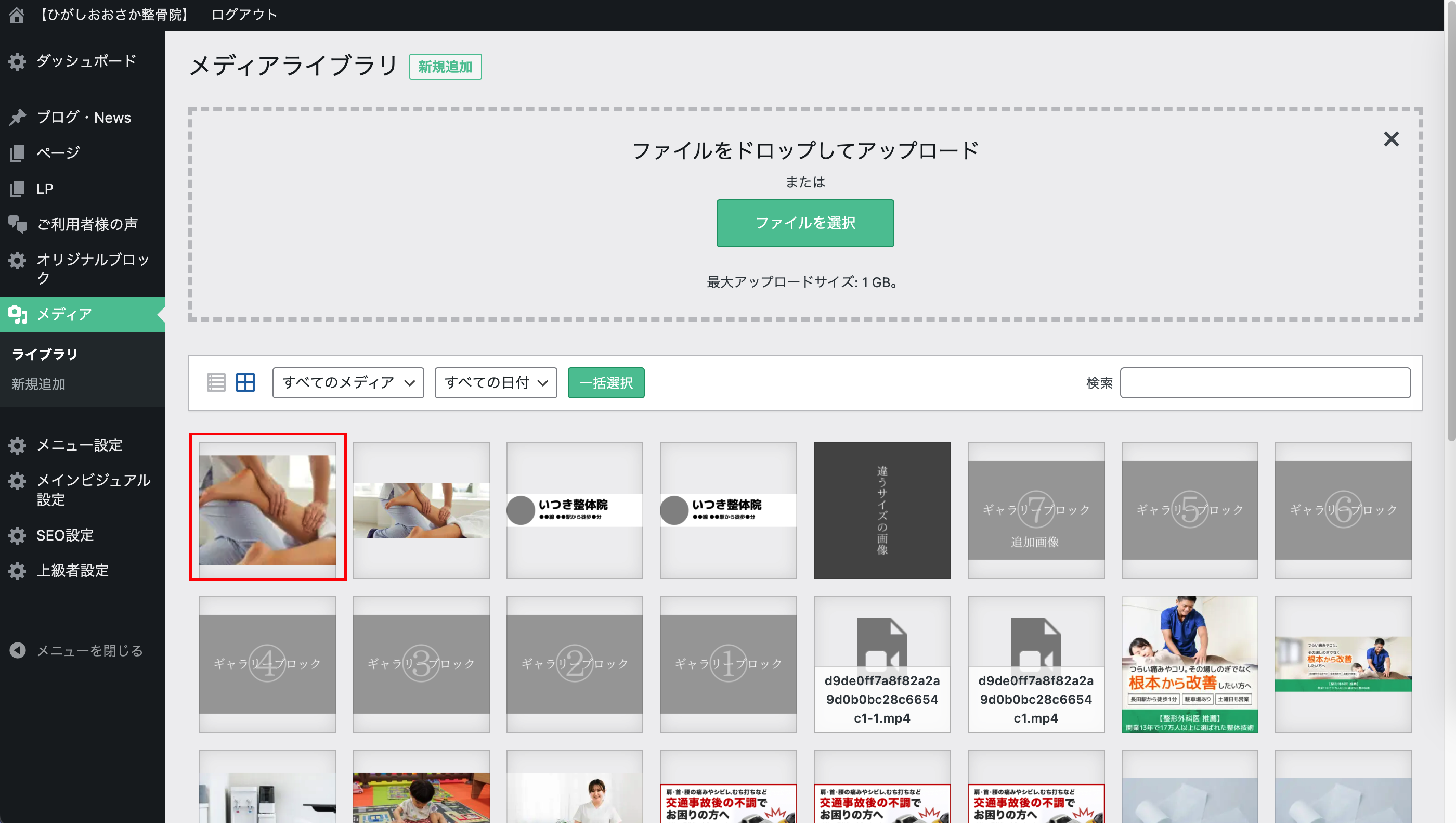The height and width of the screenshot is (823, 1456).
Task: Click the home icon in top bar
Action: coord(17,14)
